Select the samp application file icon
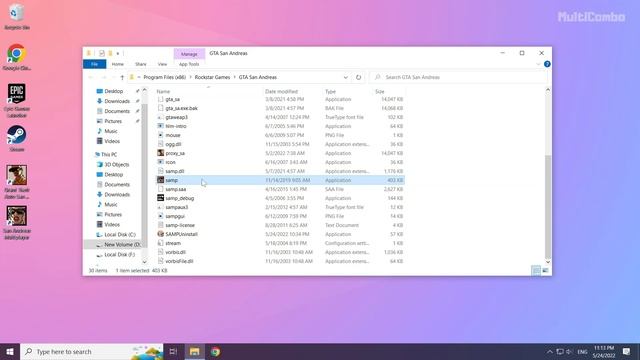The width and height of the screenshot is (640, 360). click(160, 180)
